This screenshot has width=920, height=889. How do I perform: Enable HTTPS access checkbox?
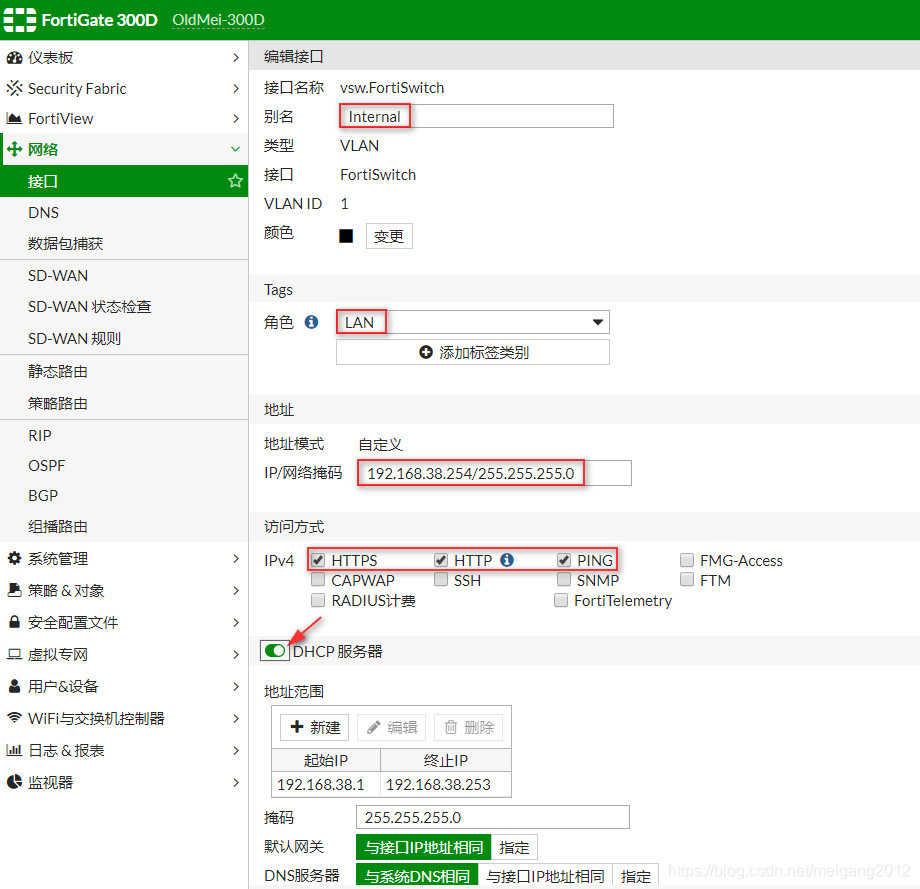(x=317, y=560)
